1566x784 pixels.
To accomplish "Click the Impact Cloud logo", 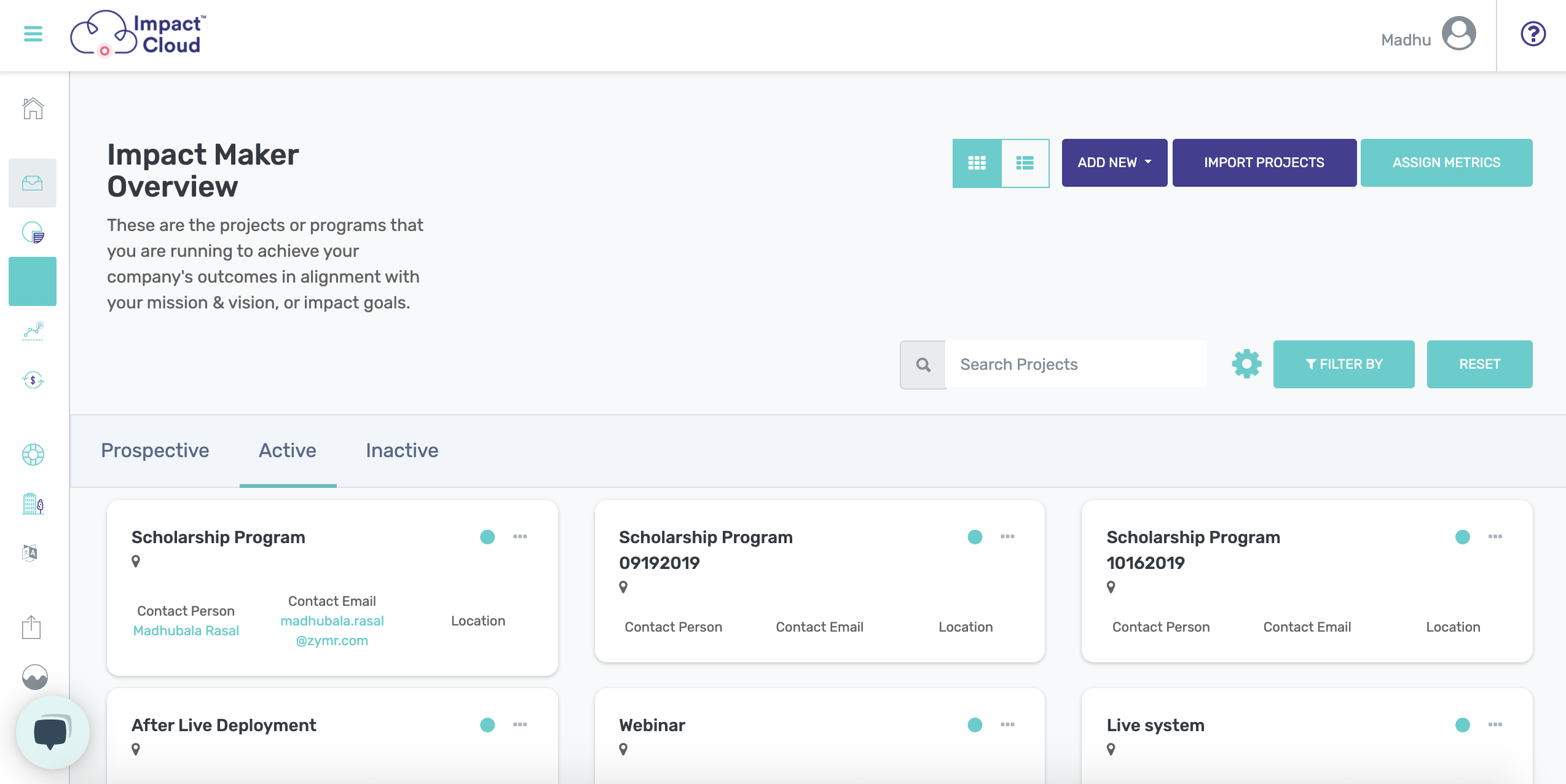I will coord(138,34).
